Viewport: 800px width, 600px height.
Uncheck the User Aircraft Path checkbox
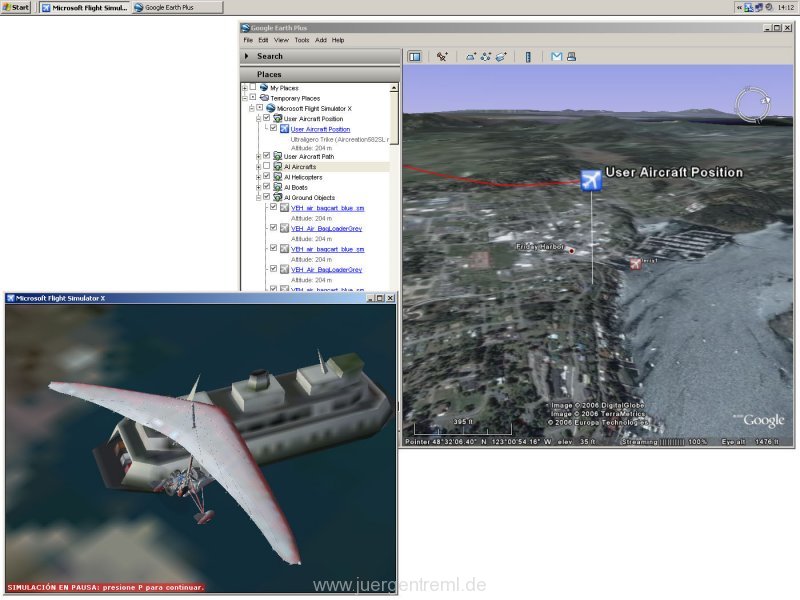[267, 156]
